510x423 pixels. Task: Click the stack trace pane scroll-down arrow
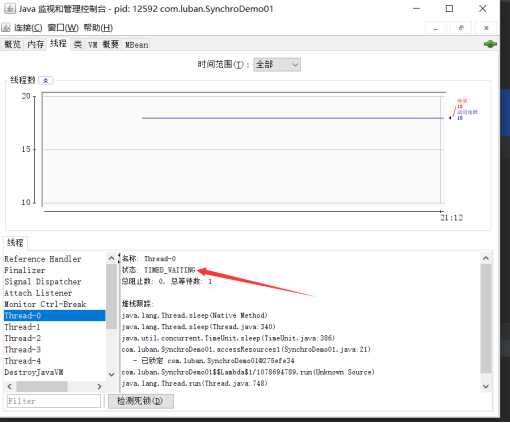click(486, 386)
